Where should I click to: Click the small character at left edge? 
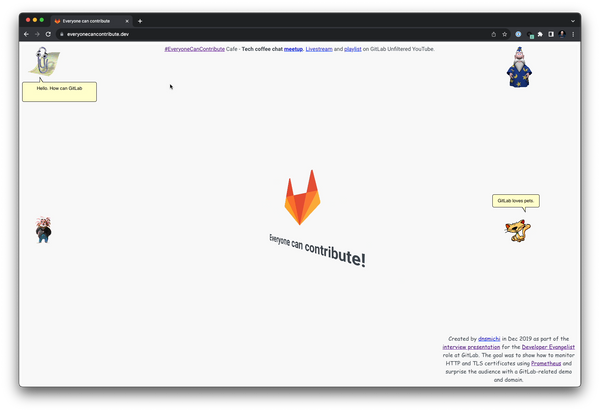[43, 230]
